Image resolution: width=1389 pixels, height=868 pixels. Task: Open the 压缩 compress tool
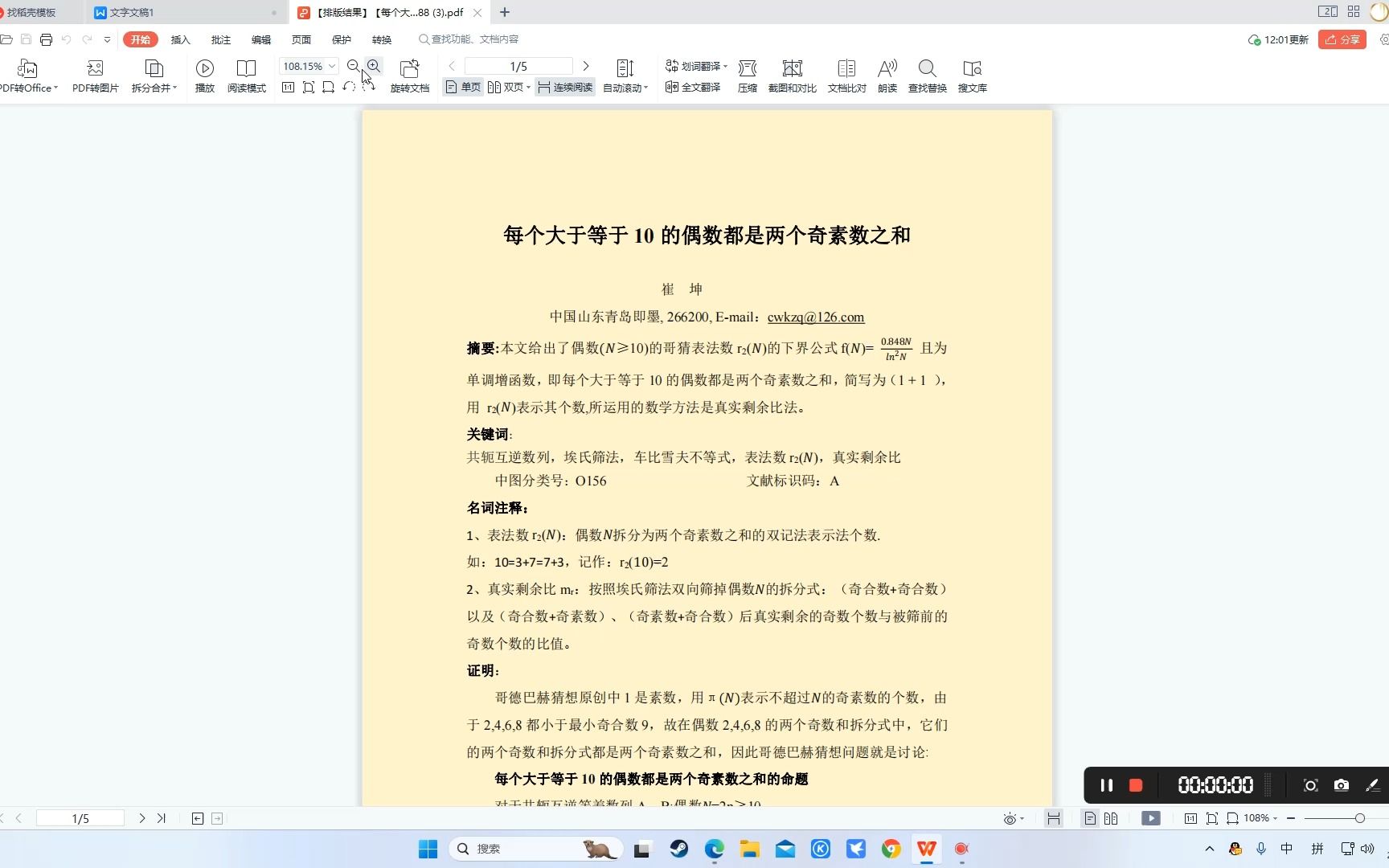point(748,76)
